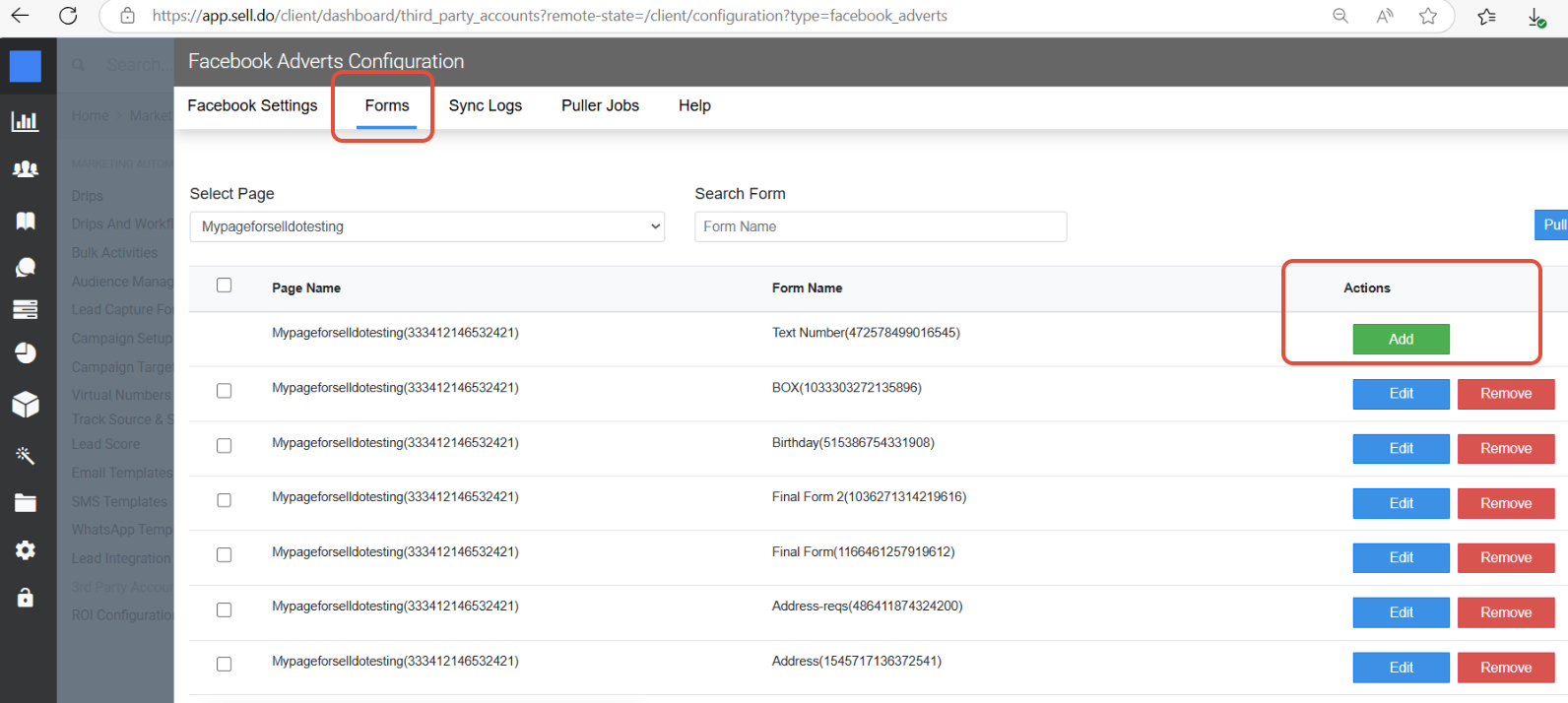Viewport: 1568px width, 703px height.
Task: Remove the Final Form 2 entry
Action: point(1505,503)
